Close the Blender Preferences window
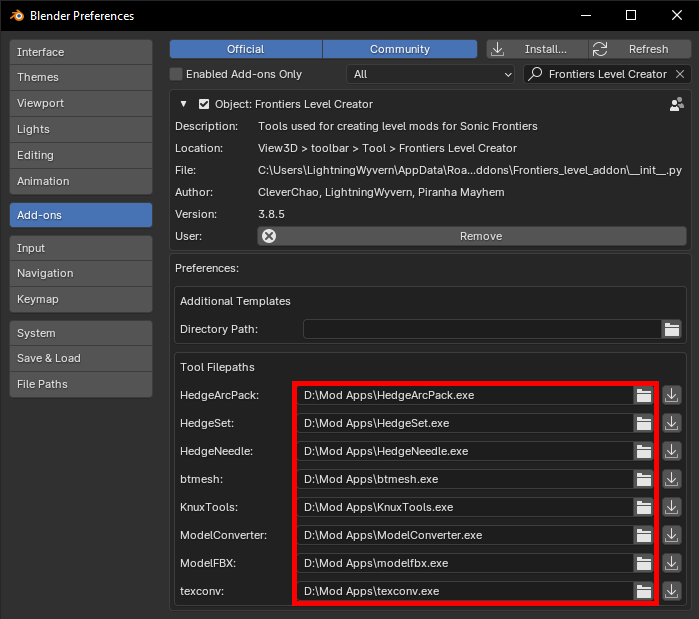Viewport: 699px width, 619px height. pos(677,16)
